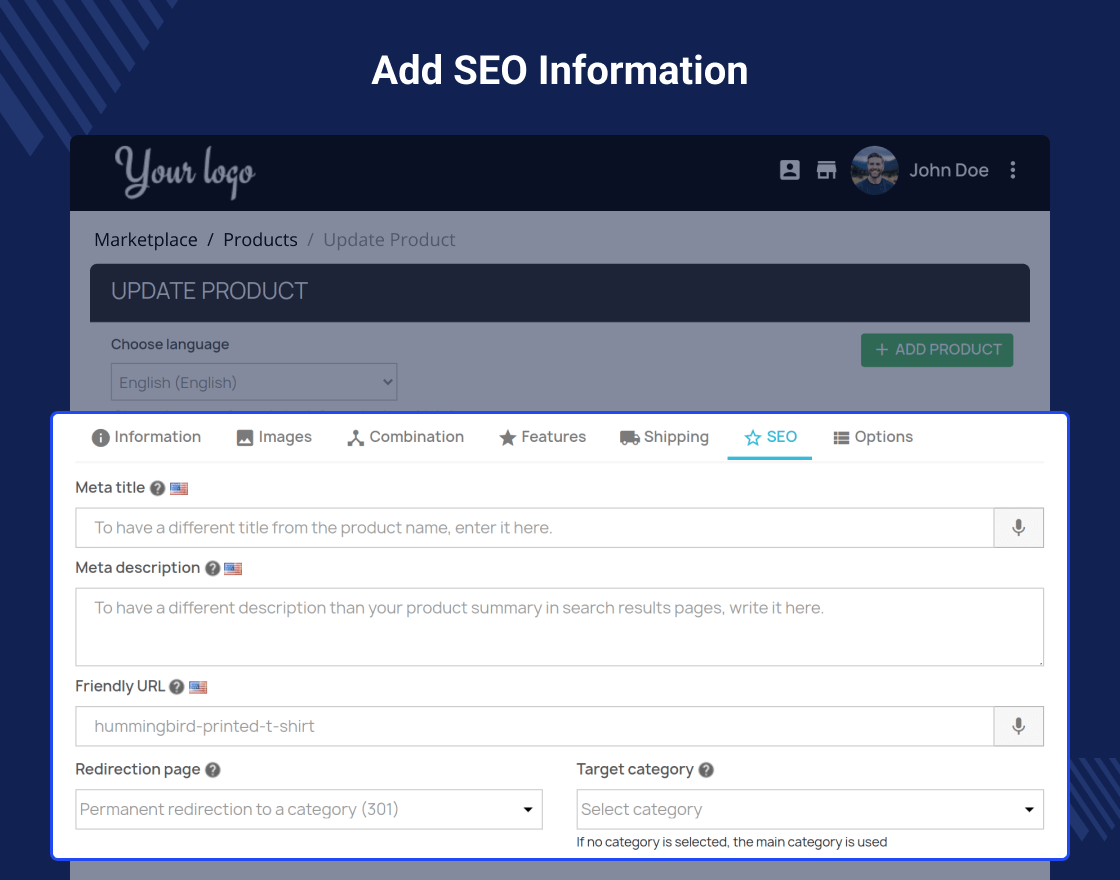The width and height of the screenshot is (1120, 880).
Task: Click the Meta description help icon
Action: pyautogui.click(x=213, y=569)
